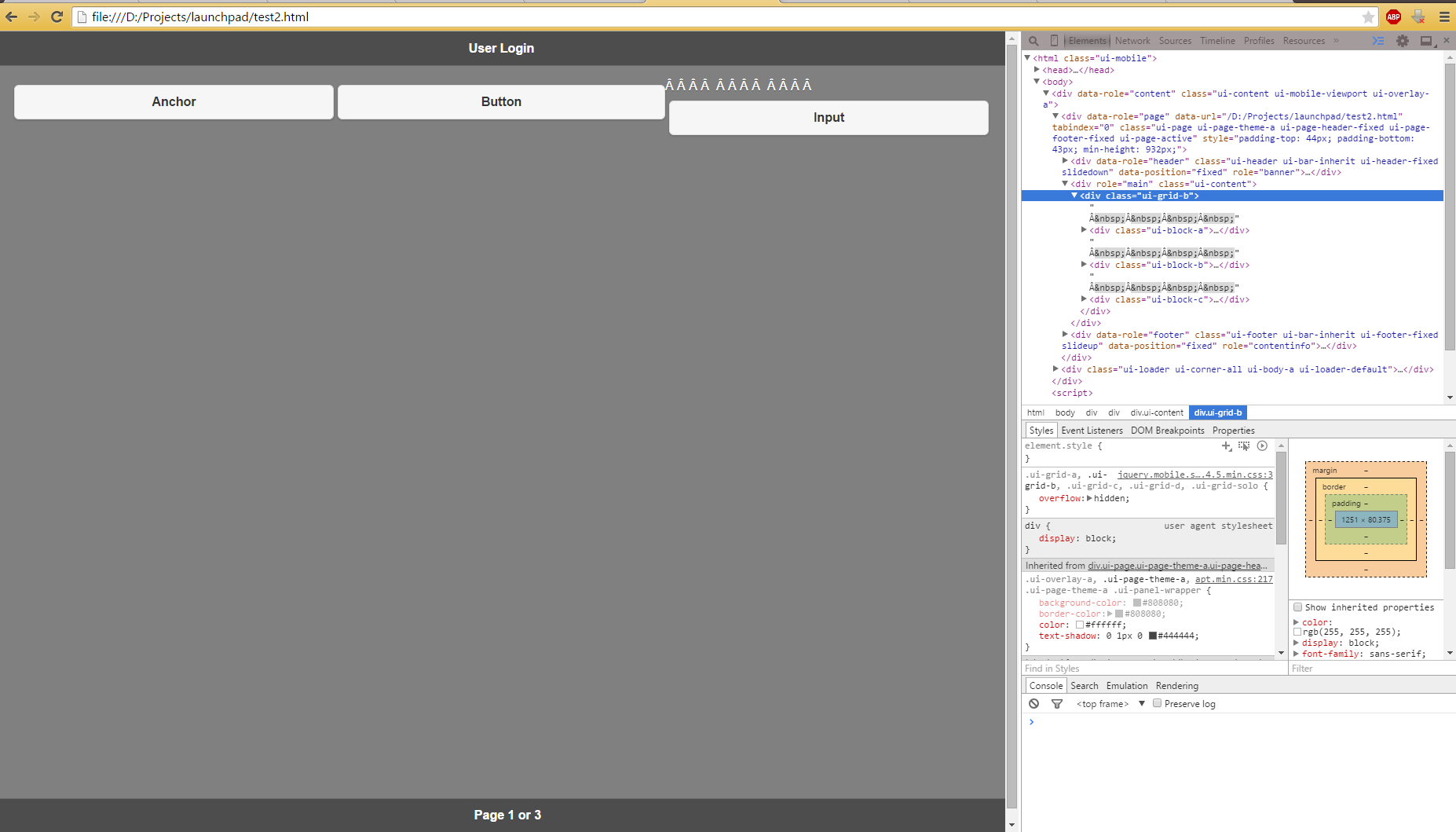Open apt.min.css:217 source link
The width and height of the screenshot is (1456, 832).
1234,579
